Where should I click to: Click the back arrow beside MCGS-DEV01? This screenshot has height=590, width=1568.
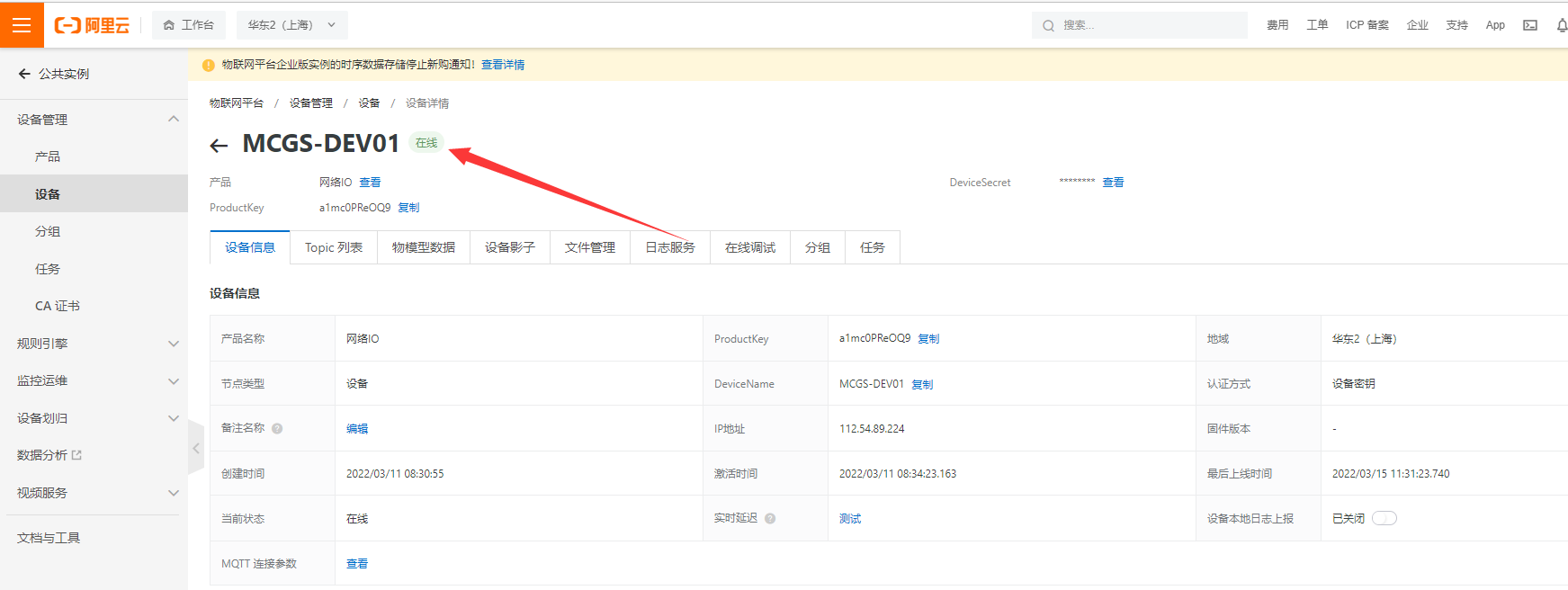coord(219,145)
